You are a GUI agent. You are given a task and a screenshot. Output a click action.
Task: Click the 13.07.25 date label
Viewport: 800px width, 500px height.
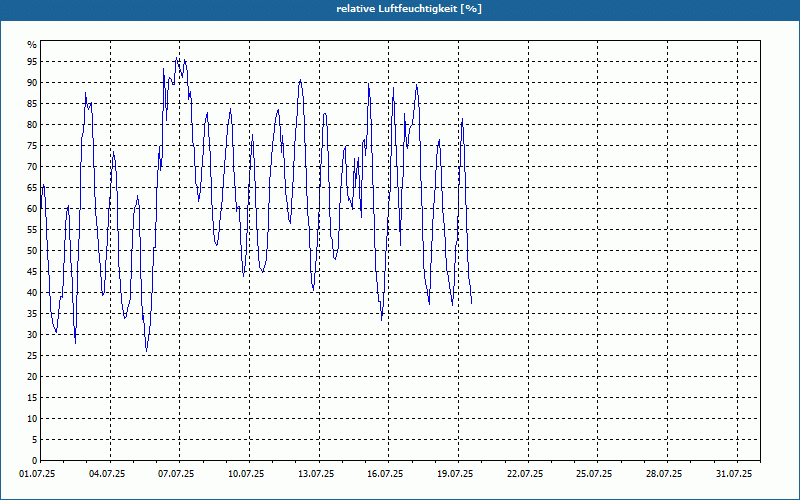pos(316,474)
